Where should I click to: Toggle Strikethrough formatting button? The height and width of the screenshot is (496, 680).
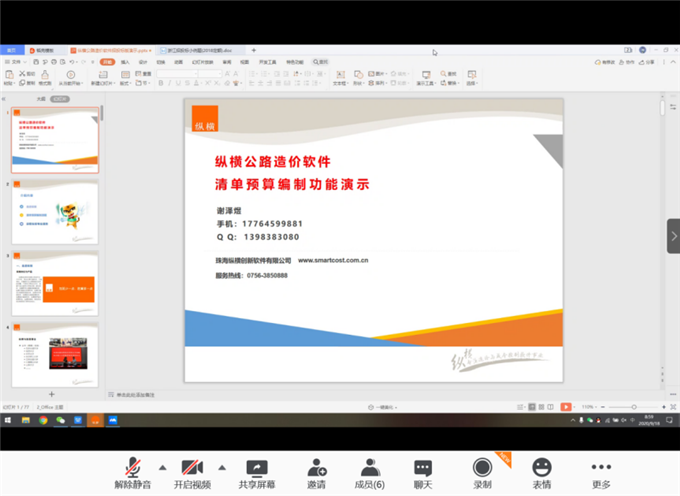(x=187, y=83)
